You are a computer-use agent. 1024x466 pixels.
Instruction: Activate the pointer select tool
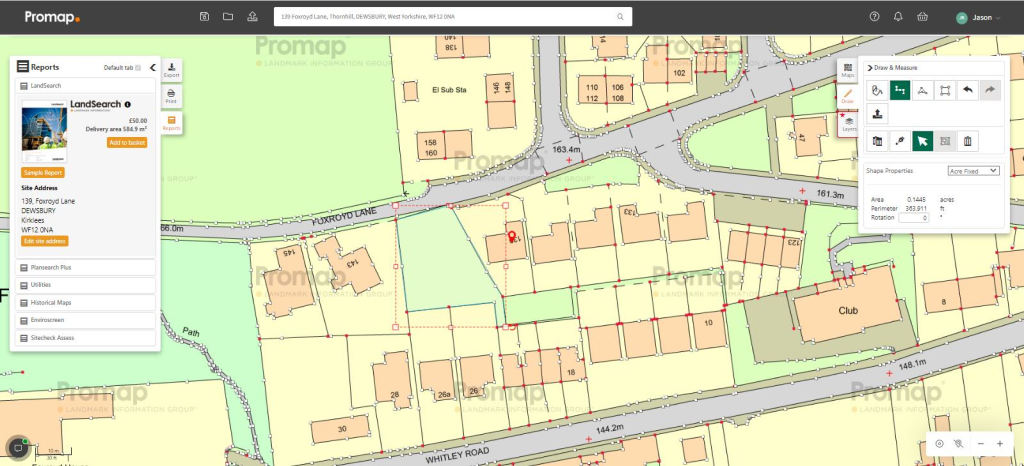[922, 140]
